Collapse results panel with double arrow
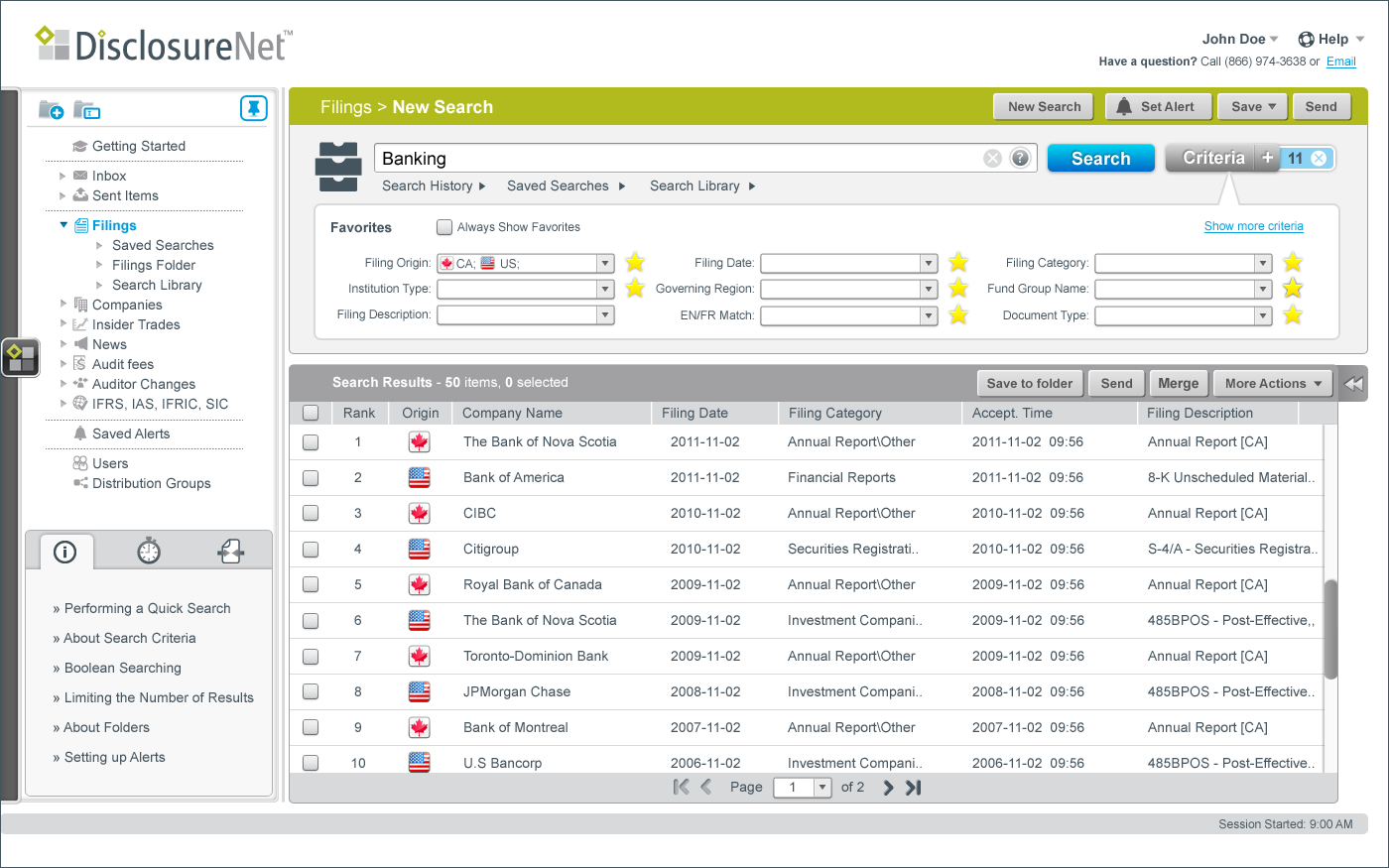This screenshot has width=1389, height=868. click(x=1353, y=384)
